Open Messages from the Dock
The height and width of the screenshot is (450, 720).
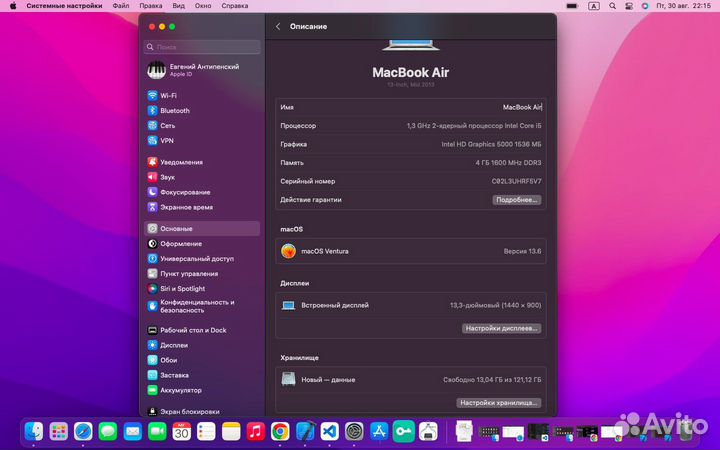(x=108, y=431)
